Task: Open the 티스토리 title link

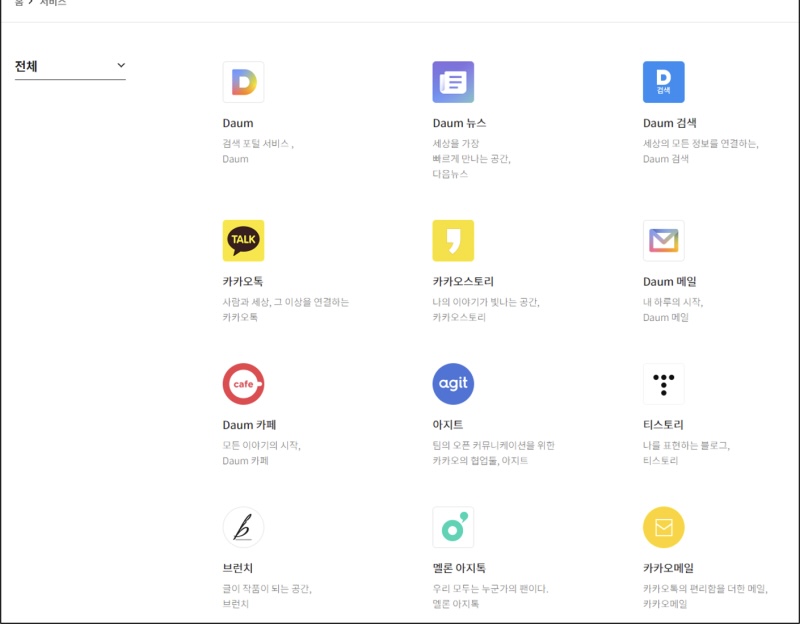Action: (x=663, y=425)
